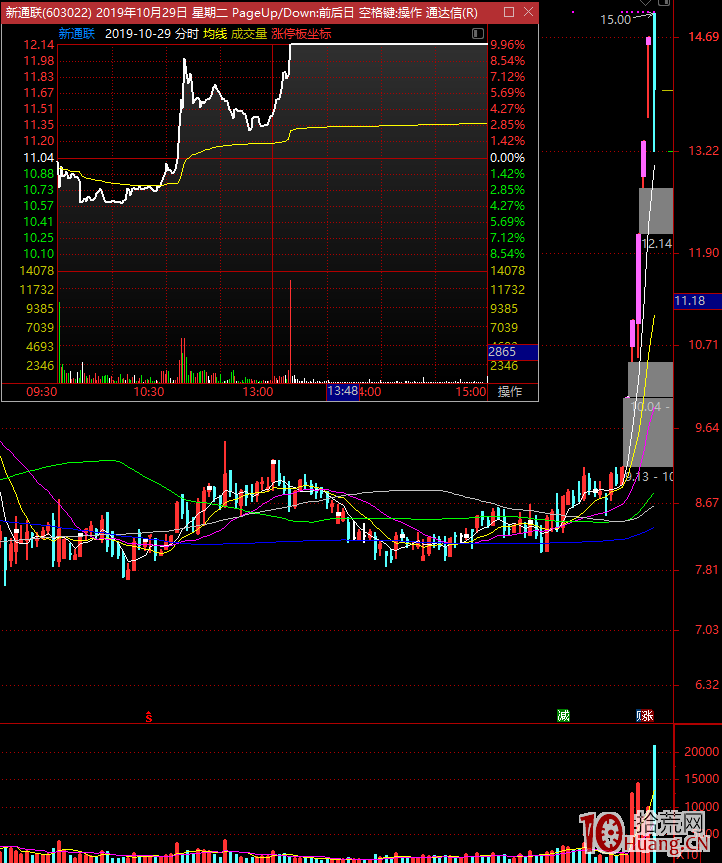This screenshot has height=863, width=722.
Task: Click the 8.67 price axis label
Action: pyautogui.click(x=707, y=502)
